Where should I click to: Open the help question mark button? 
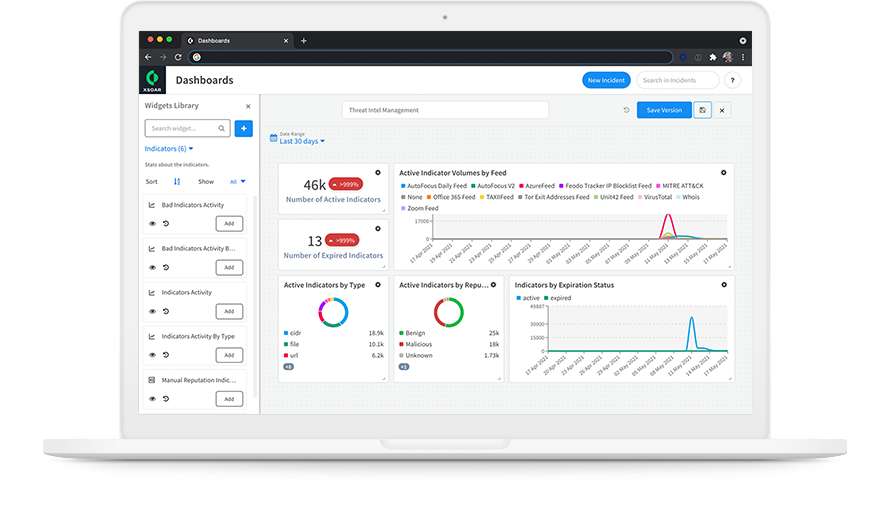732,80
